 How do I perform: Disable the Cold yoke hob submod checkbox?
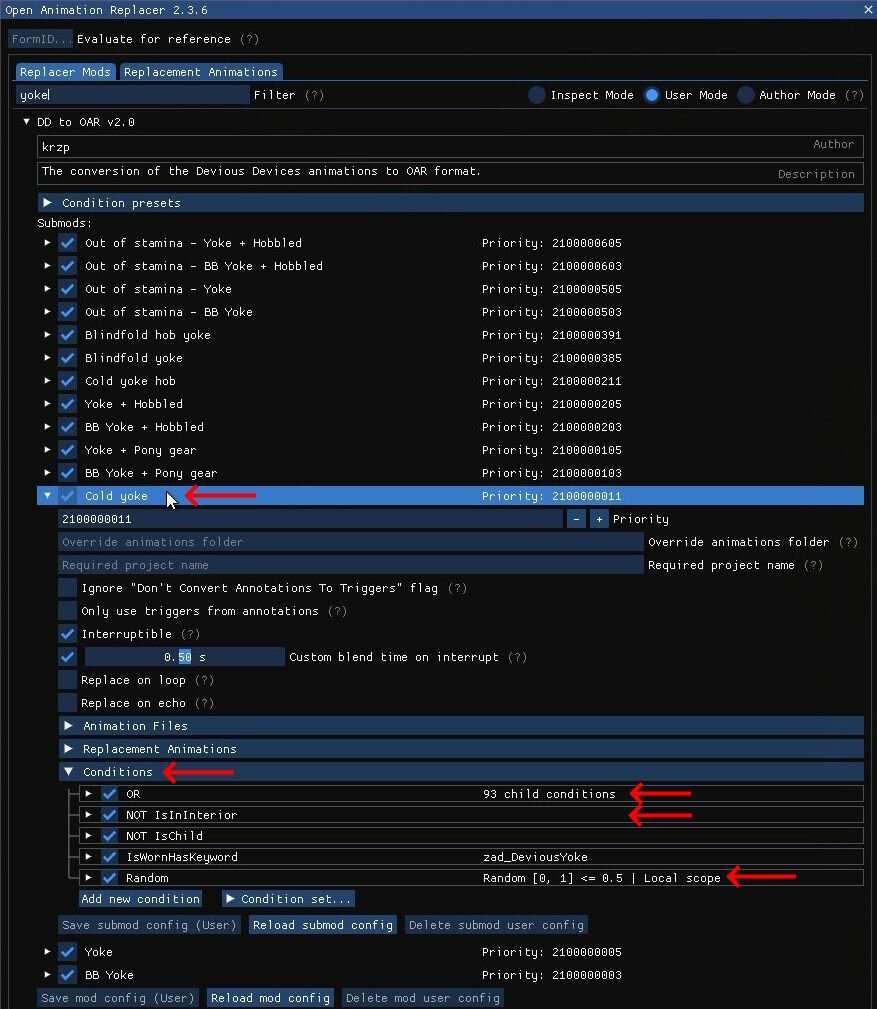click(x=66, y=381)
